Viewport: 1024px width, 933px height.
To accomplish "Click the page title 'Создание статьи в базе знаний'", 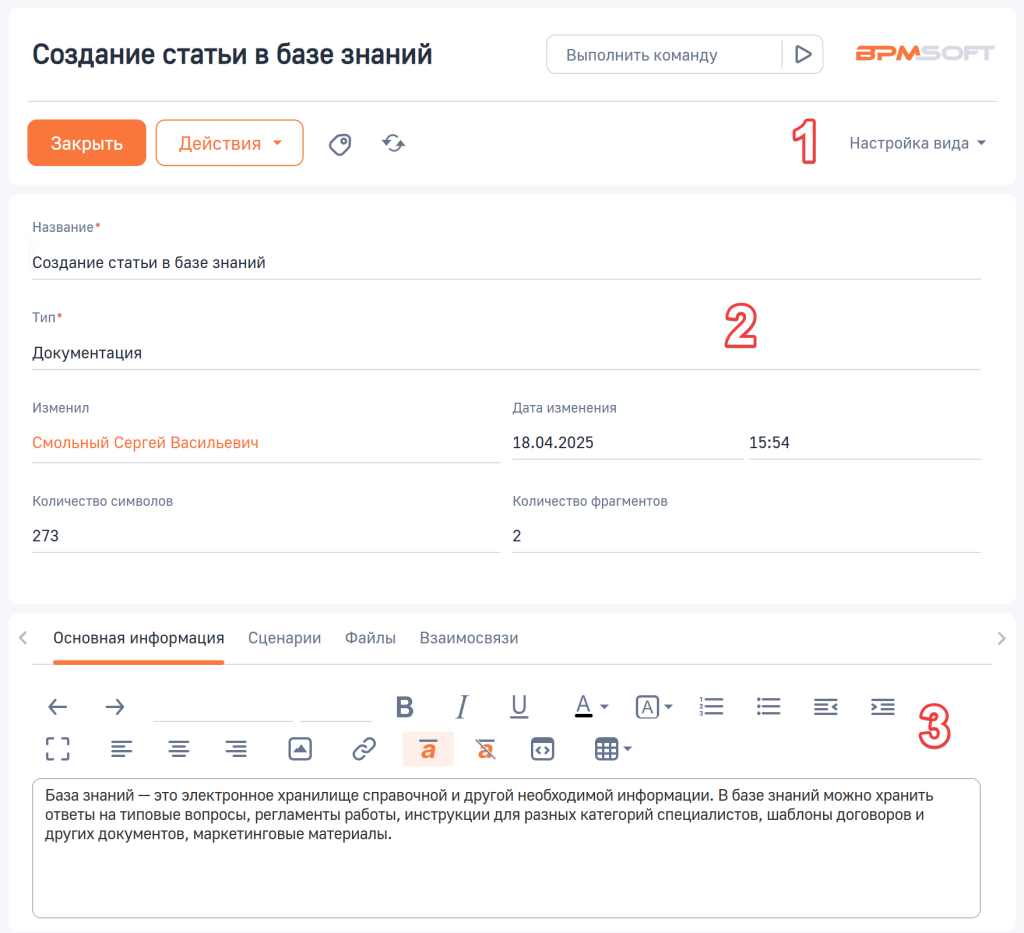I will pos(232,54).
